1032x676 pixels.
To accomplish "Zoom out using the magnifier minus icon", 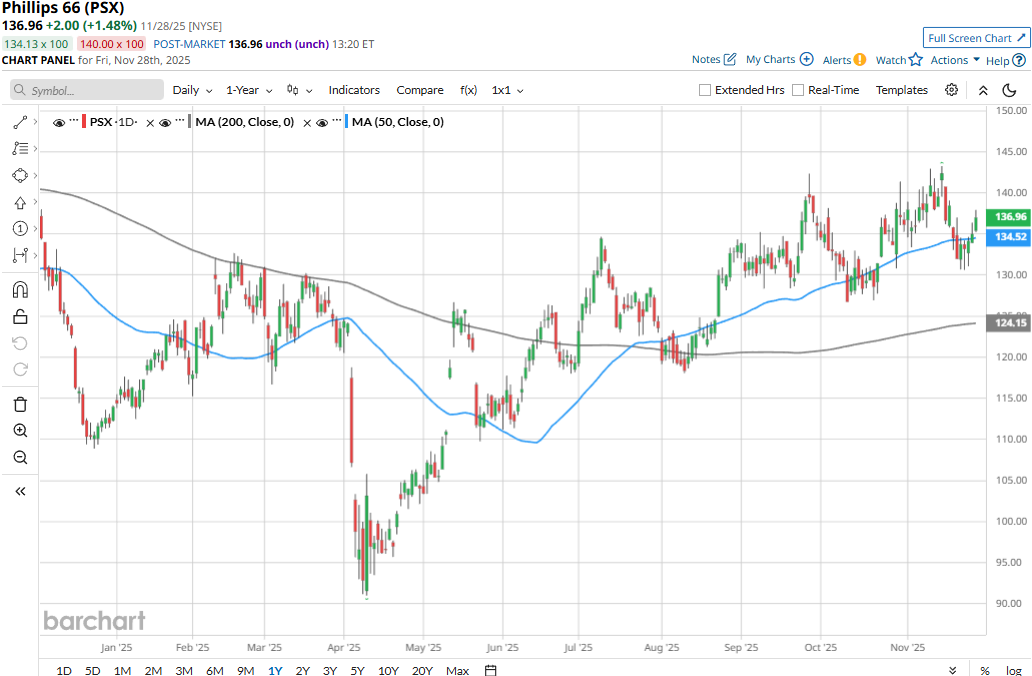I will 20,458.
